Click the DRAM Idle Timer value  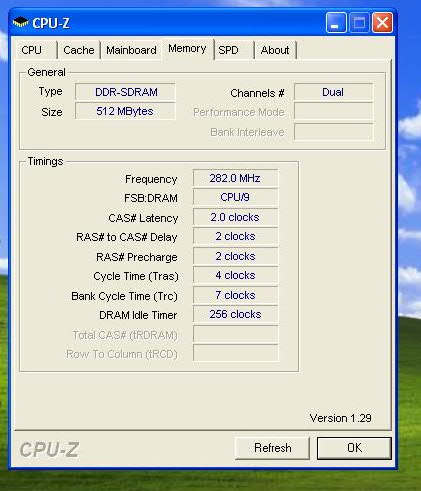(x=235, y=314)
